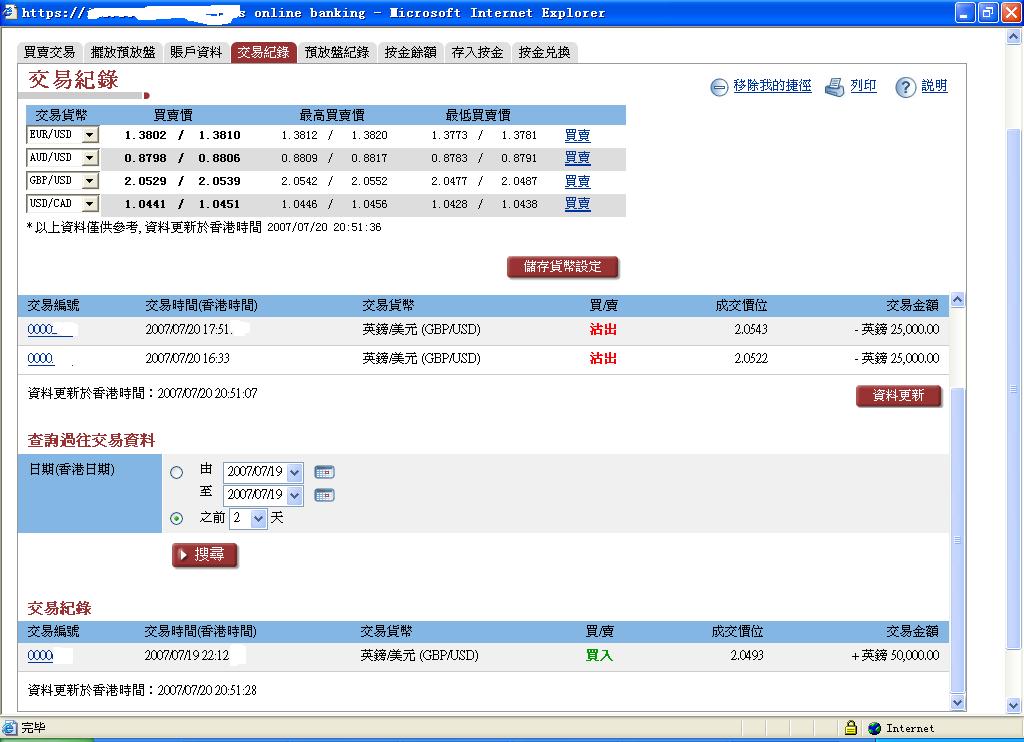Click inner panel scrollbar down arrow
This screenshot has width=1024, height=742.
[x=957, y=703]
